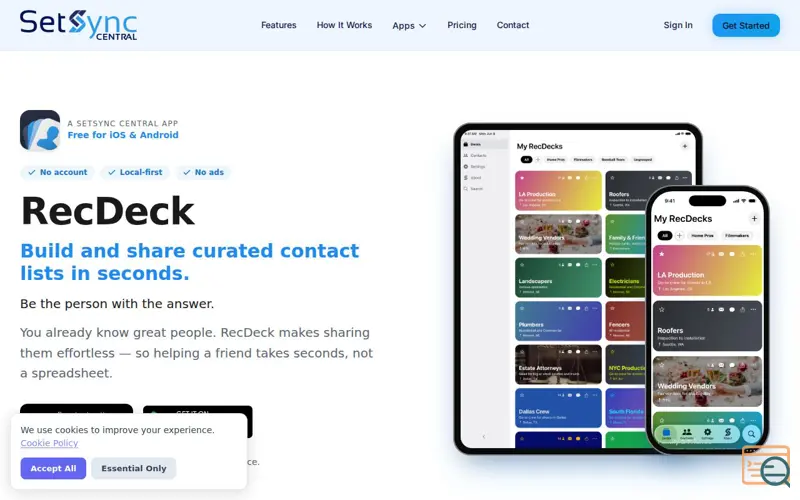Screen dimensions: 800x500
Task: Click the SetSync Central logo
Action: (78, 25)
